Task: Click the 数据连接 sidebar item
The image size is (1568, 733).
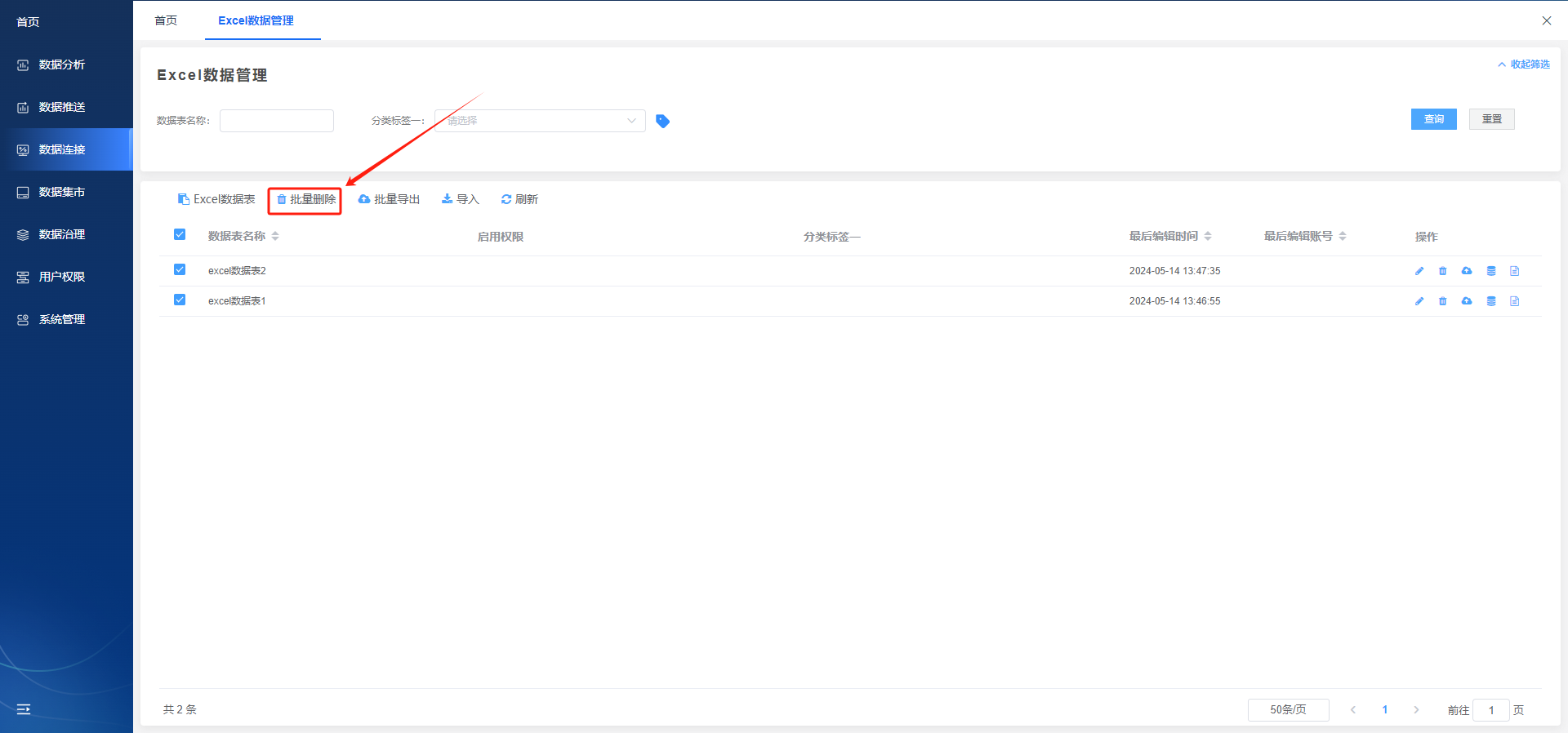Action: pos(66,149)
